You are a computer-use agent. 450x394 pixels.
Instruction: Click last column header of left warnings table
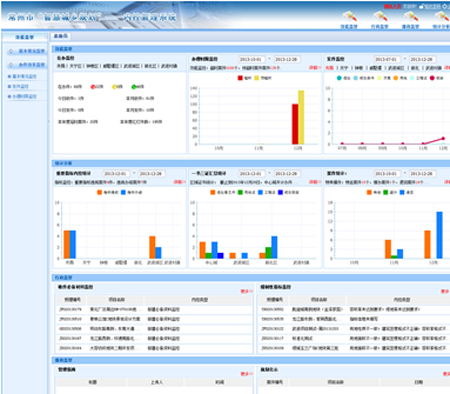pos(199,300)
